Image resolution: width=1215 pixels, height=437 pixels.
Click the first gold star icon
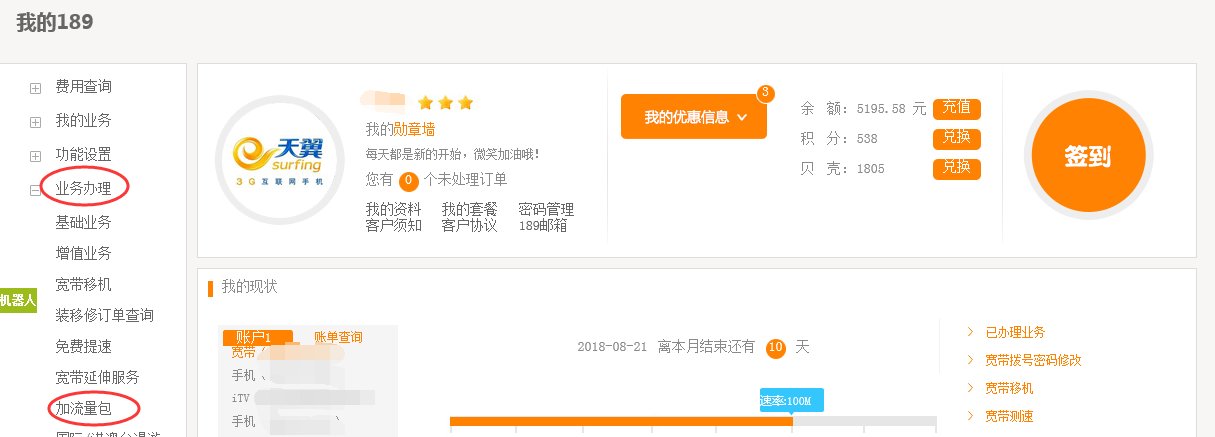coord(425,103)
